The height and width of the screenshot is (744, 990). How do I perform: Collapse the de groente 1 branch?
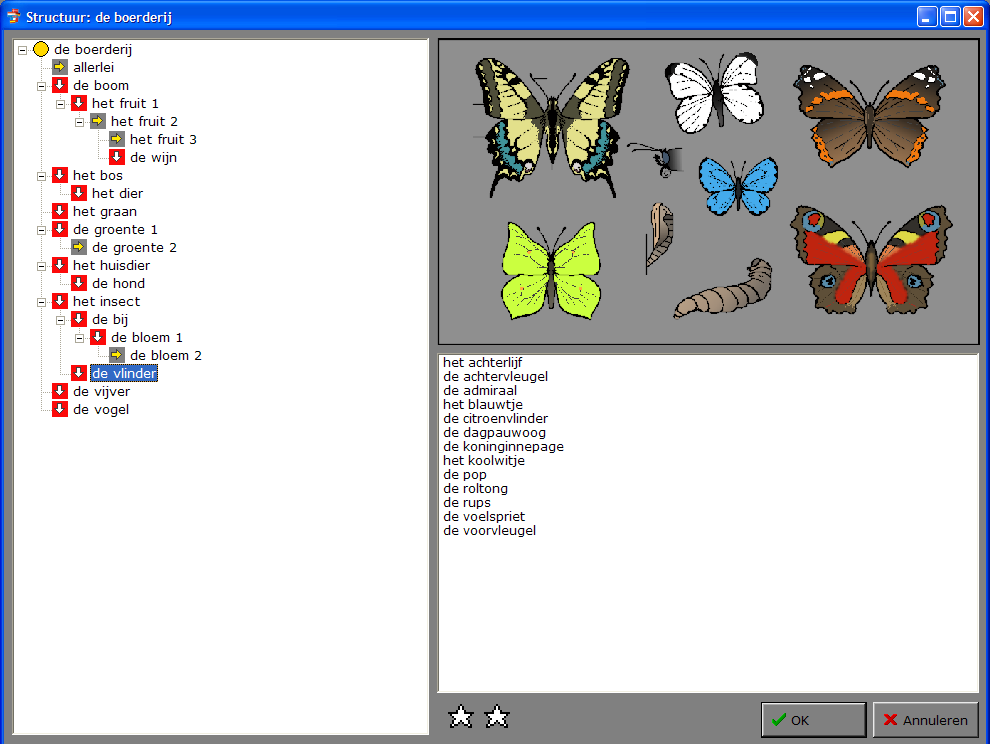click(42, 230)
